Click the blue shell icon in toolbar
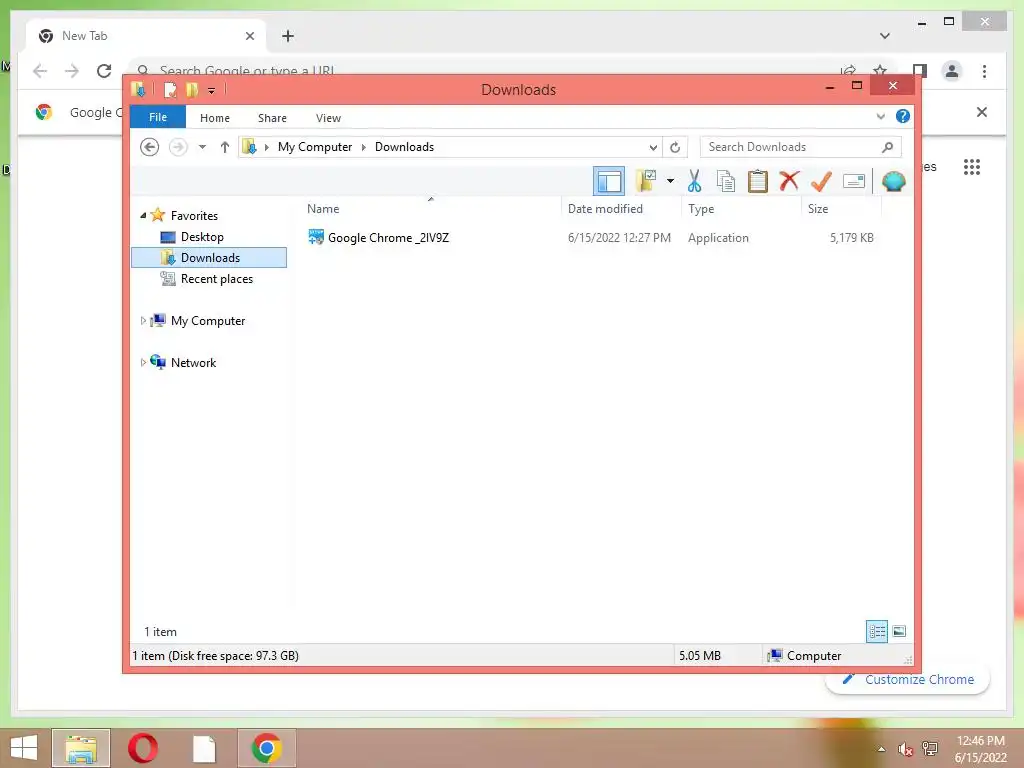Screen dimensions: 1024x768 (x=893, y=181)
